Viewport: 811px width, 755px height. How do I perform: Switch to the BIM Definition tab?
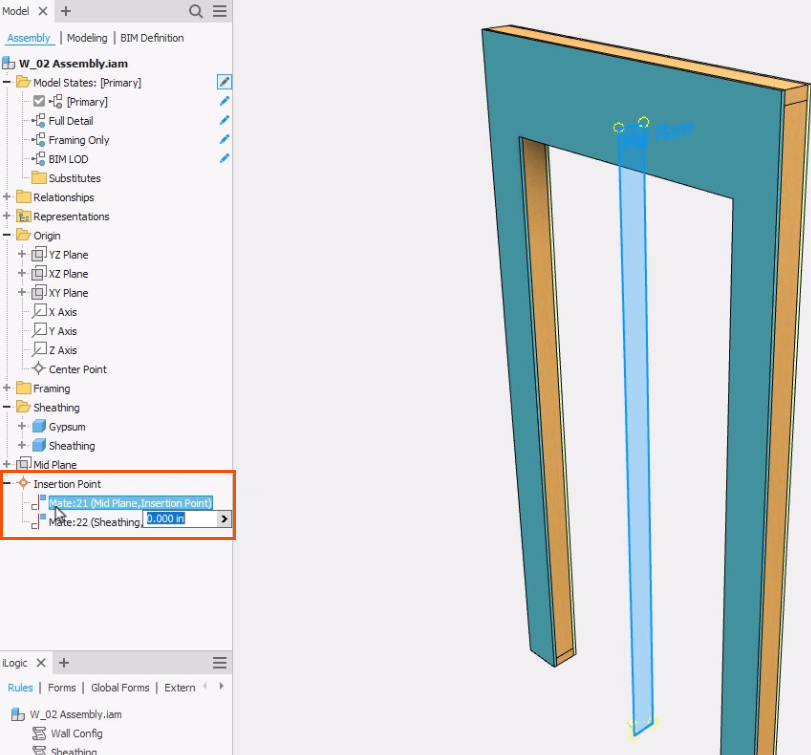pyautogui.click(x=152, y=38)
